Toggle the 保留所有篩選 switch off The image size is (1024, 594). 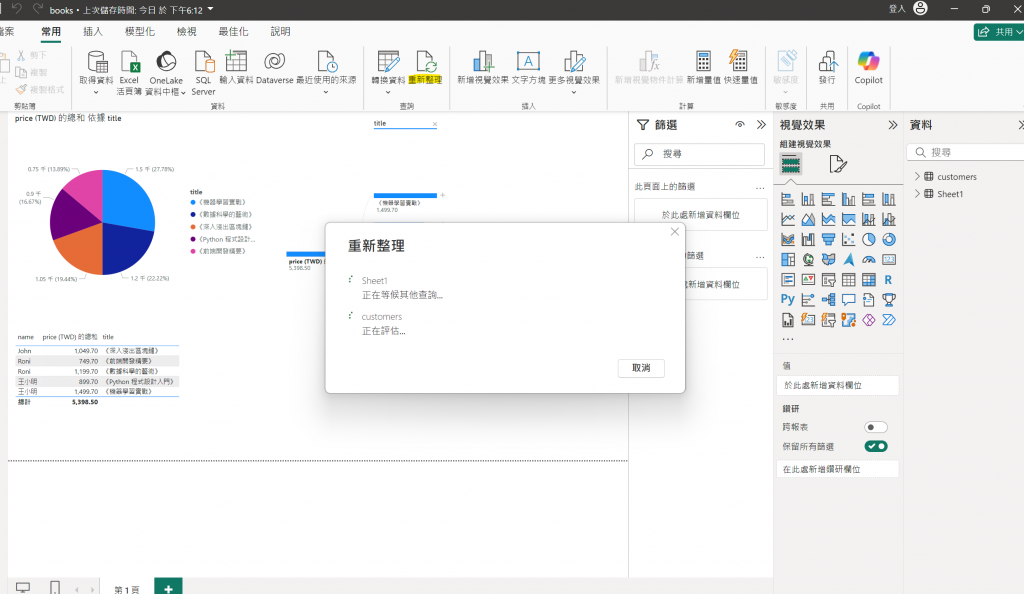point(876,446)
